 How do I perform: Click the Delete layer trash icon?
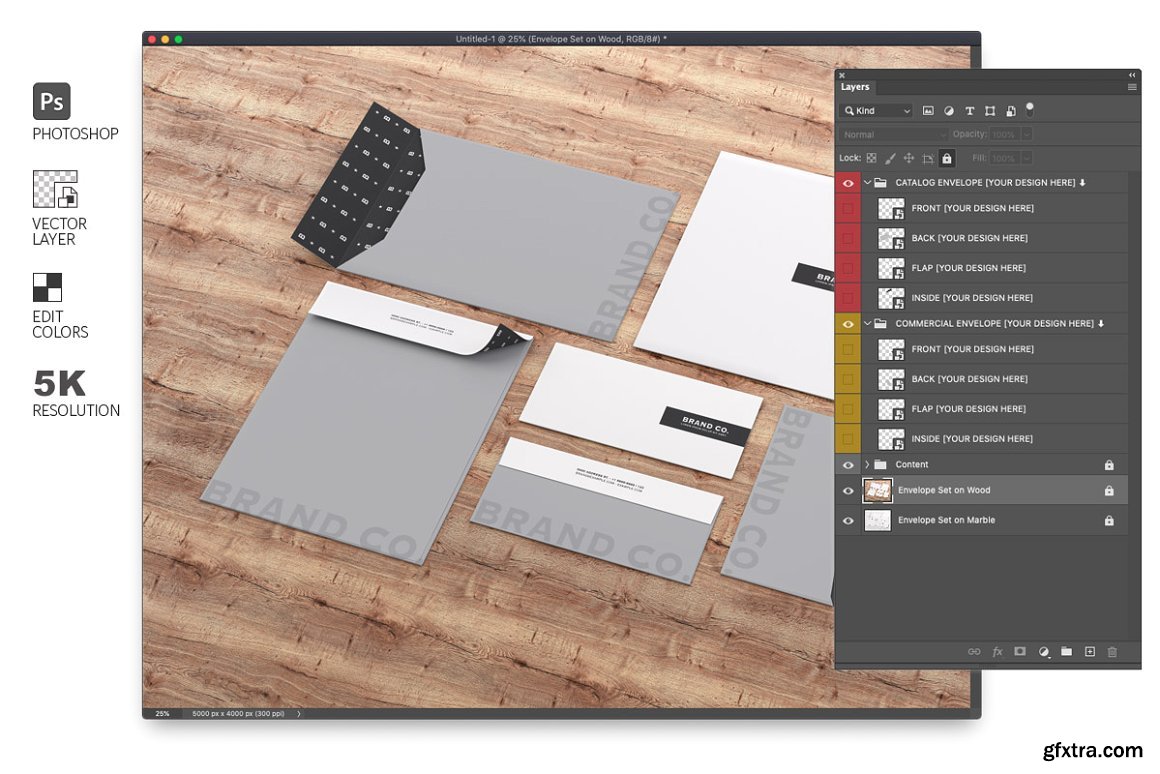tap(1112, 652)
